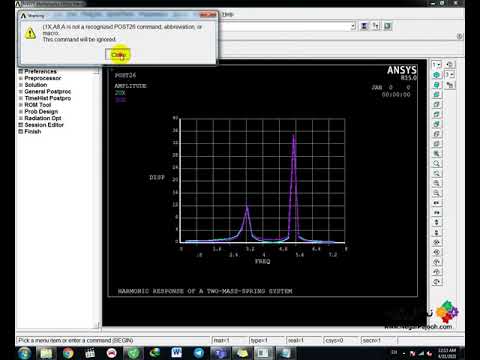
Task: Set front view
Action: [437, 95]
